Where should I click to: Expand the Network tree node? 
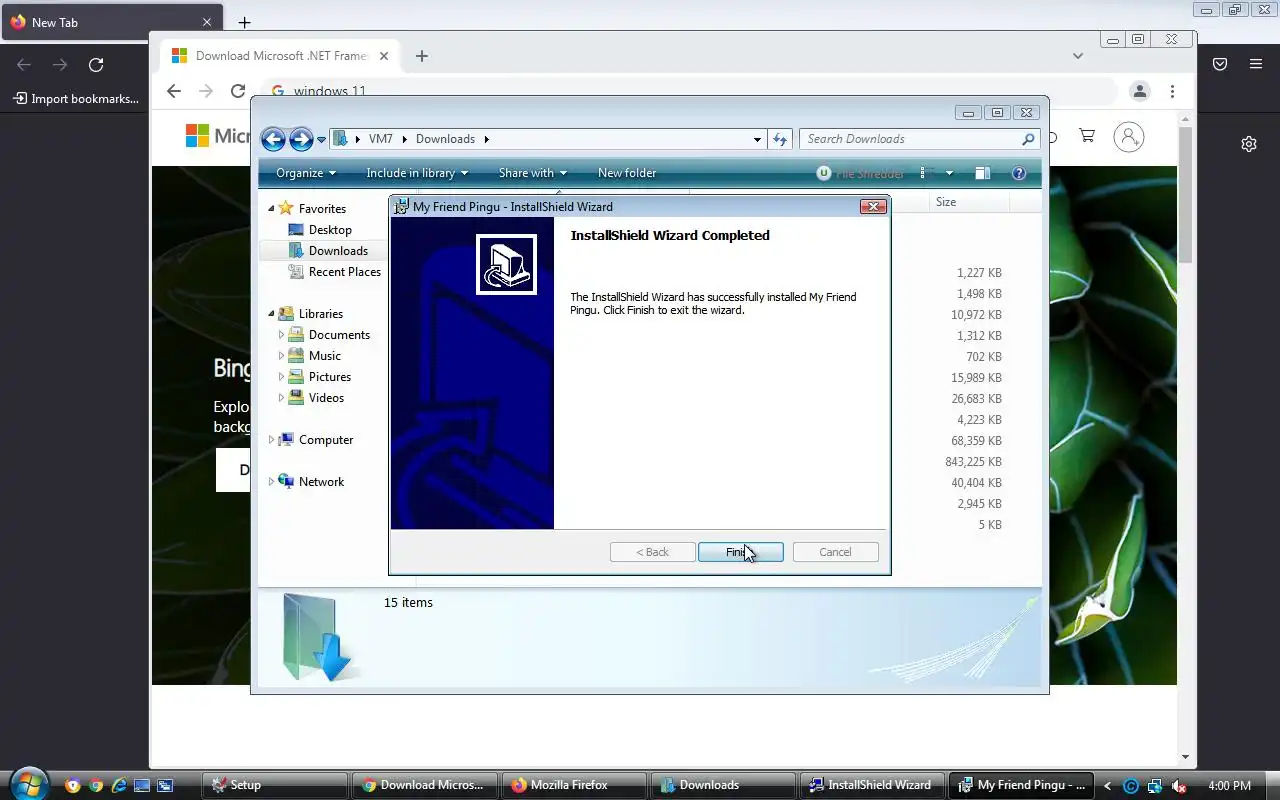click(271, 481)
